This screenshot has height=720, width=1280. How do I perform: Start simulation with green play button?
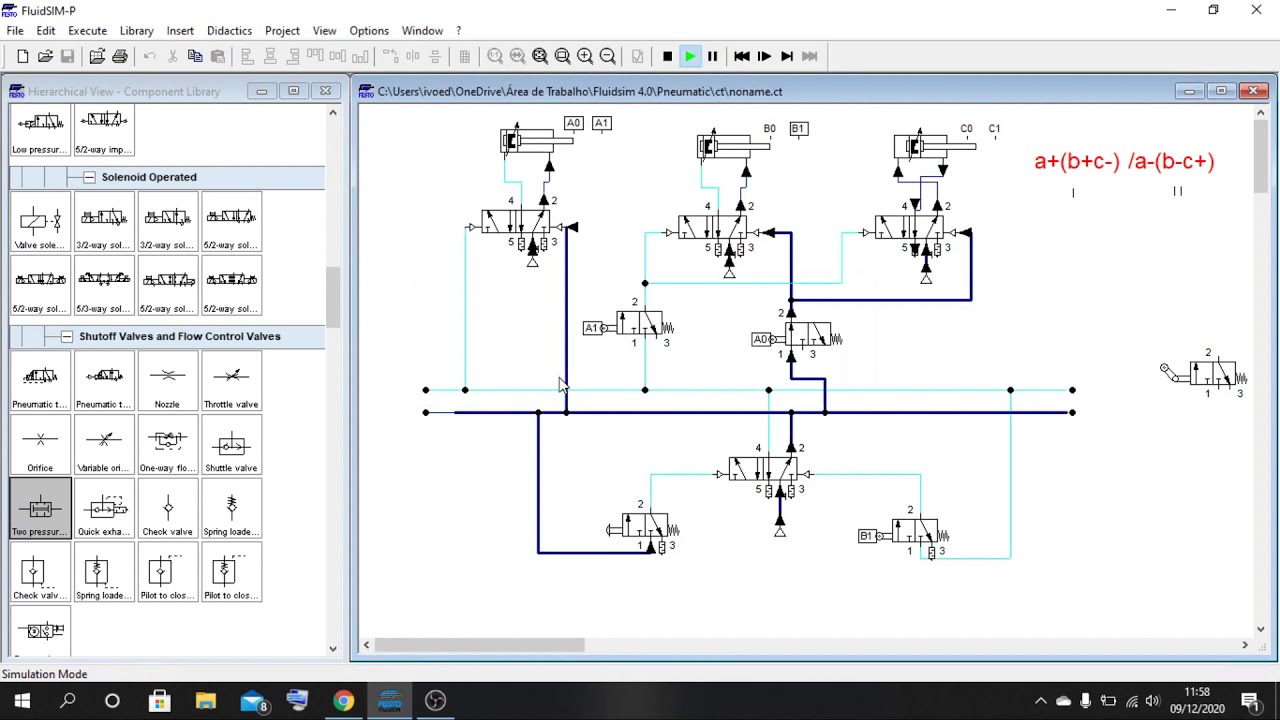pos(690,57)
